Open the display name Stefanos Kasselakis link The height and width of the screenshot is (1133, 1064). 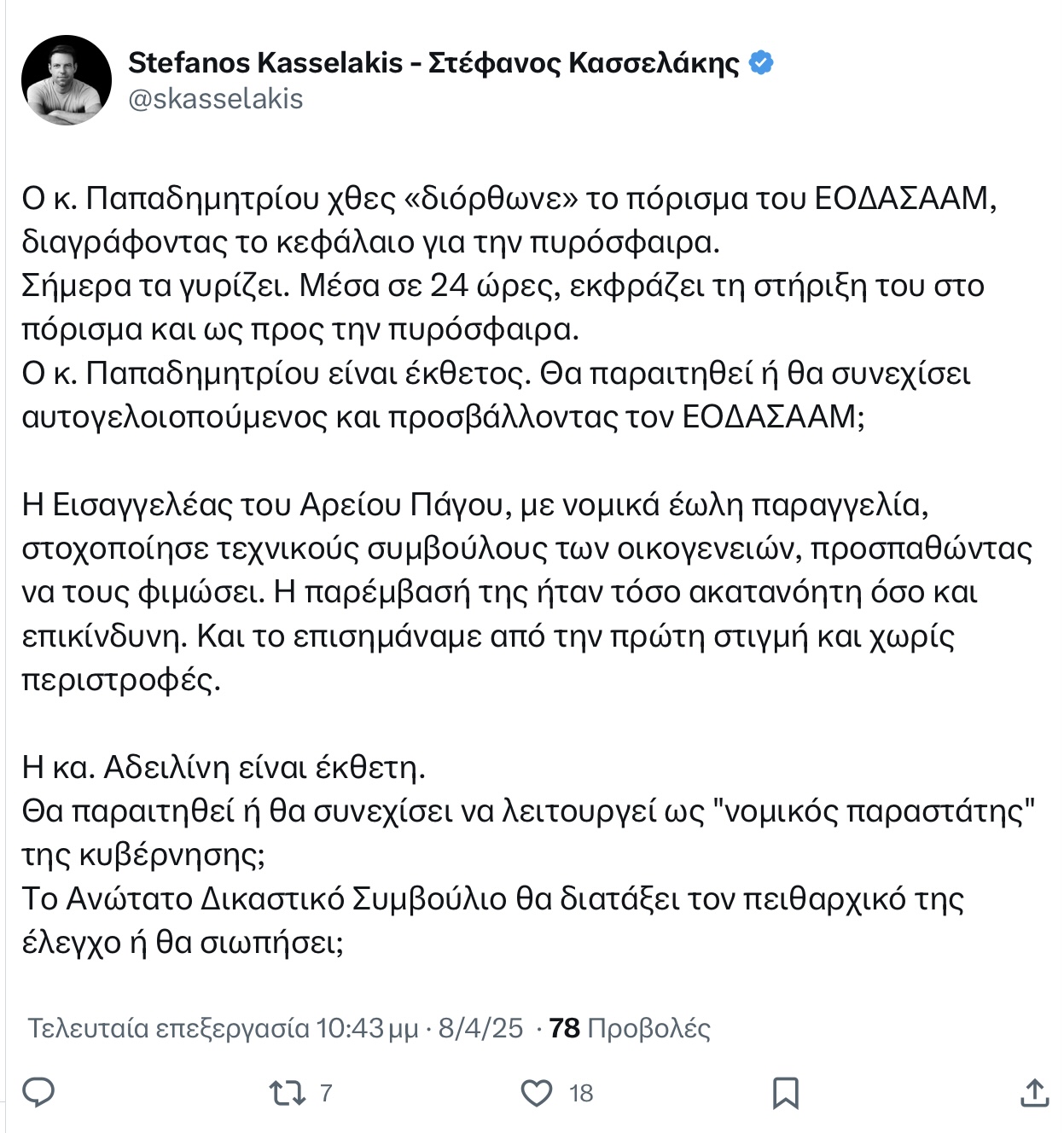pos(433,62)
